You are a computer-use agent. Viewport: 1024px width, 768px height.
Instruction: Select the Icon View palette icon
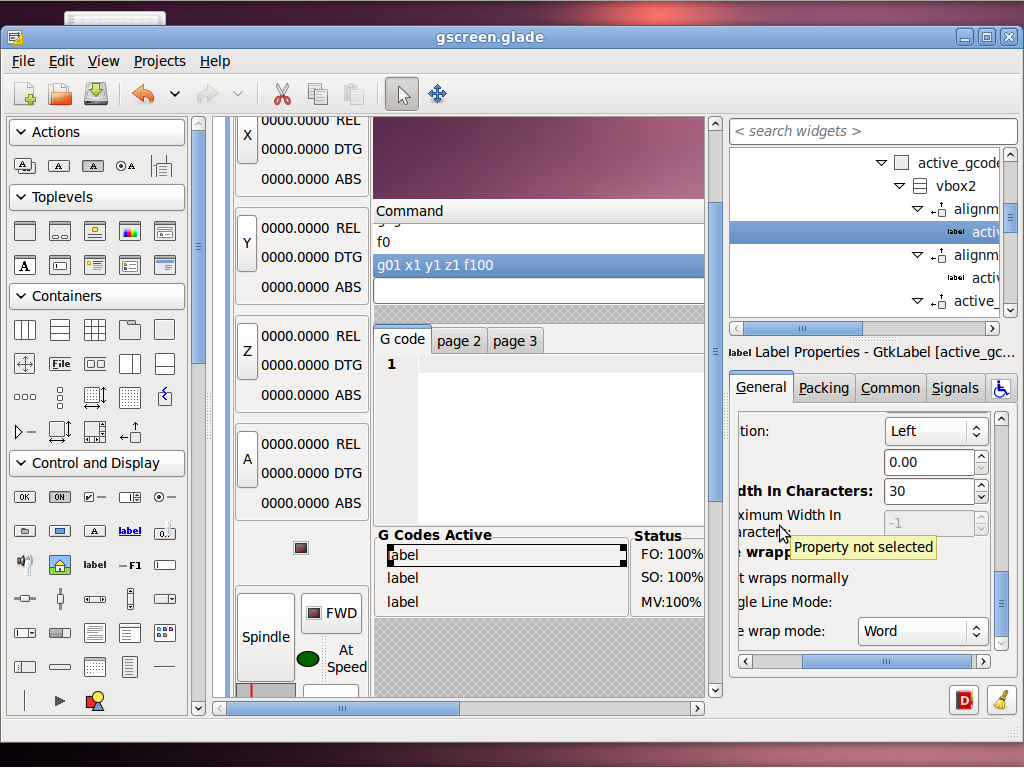click(x=165, y=632)
